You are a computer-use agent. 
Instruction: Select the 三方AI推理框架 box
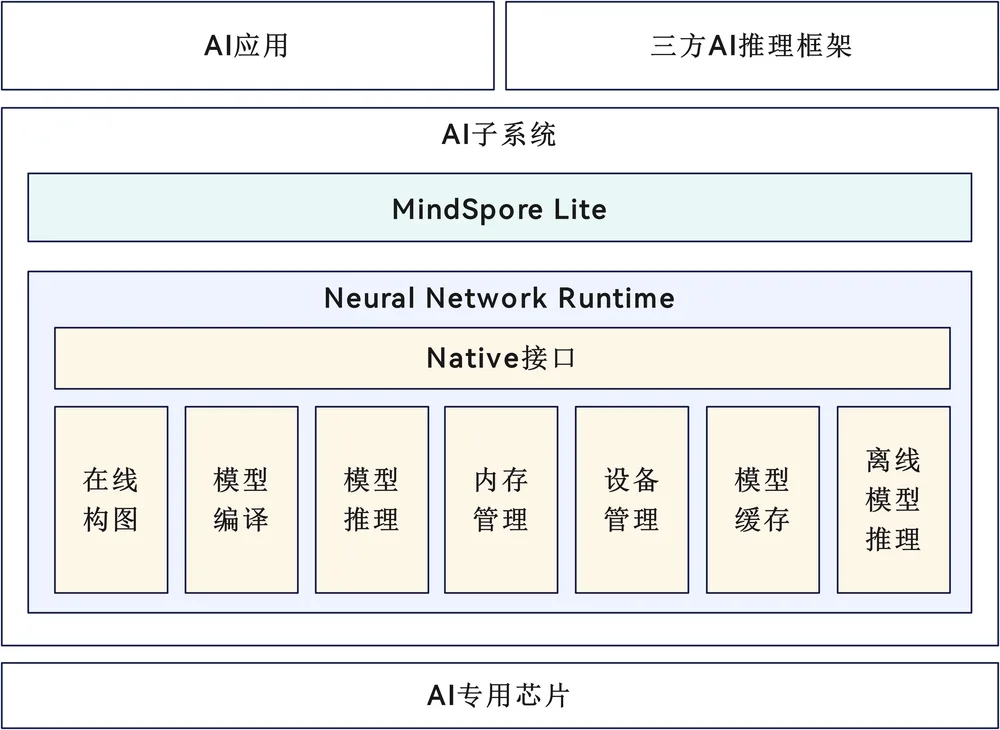[x=752, y=45]
